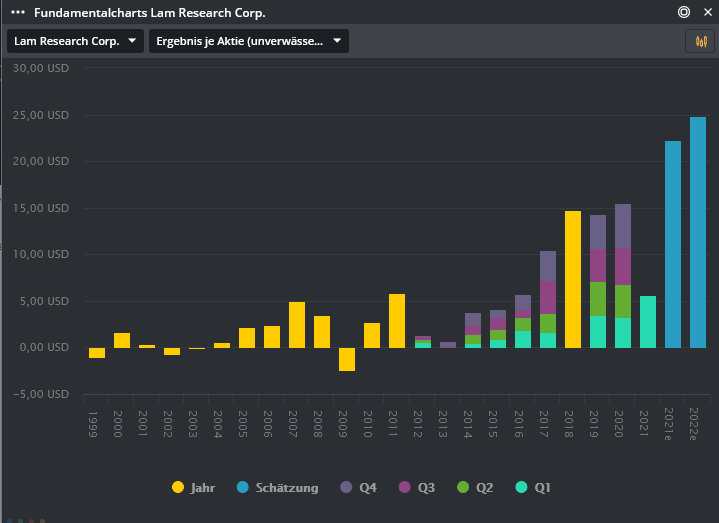Click the −5,00 USD axis label
The width and height of the screenshot is (719, 523).
click(x=41, y=394)
